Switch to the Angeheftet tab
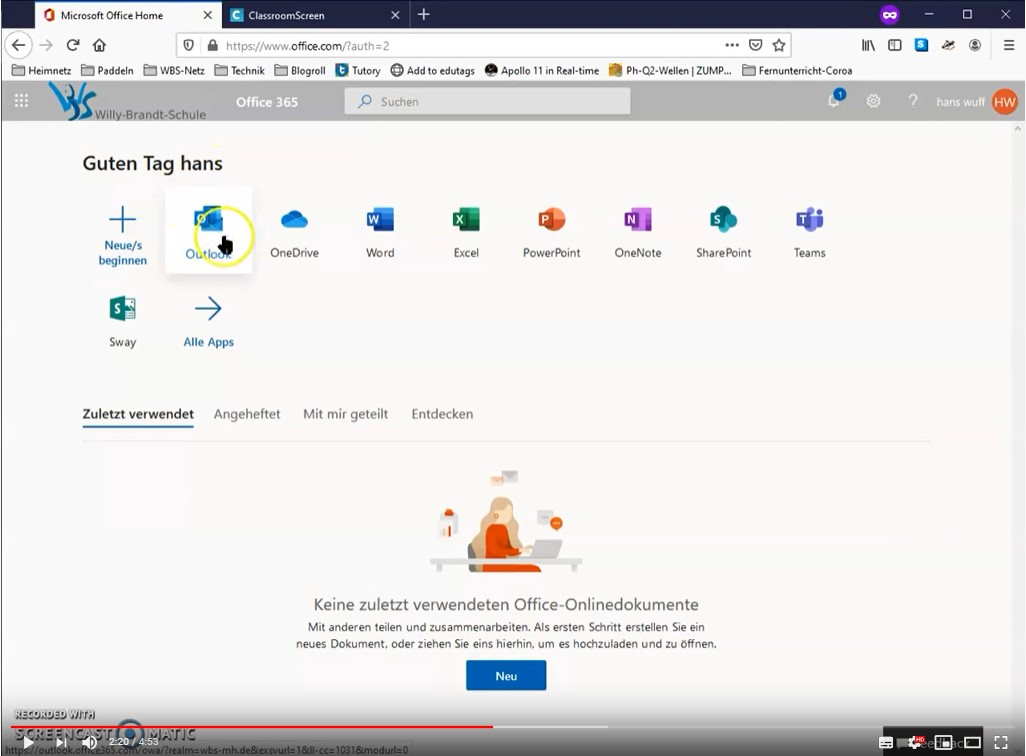The width and height of the screenshot is (1026, 756). (247, 414)
